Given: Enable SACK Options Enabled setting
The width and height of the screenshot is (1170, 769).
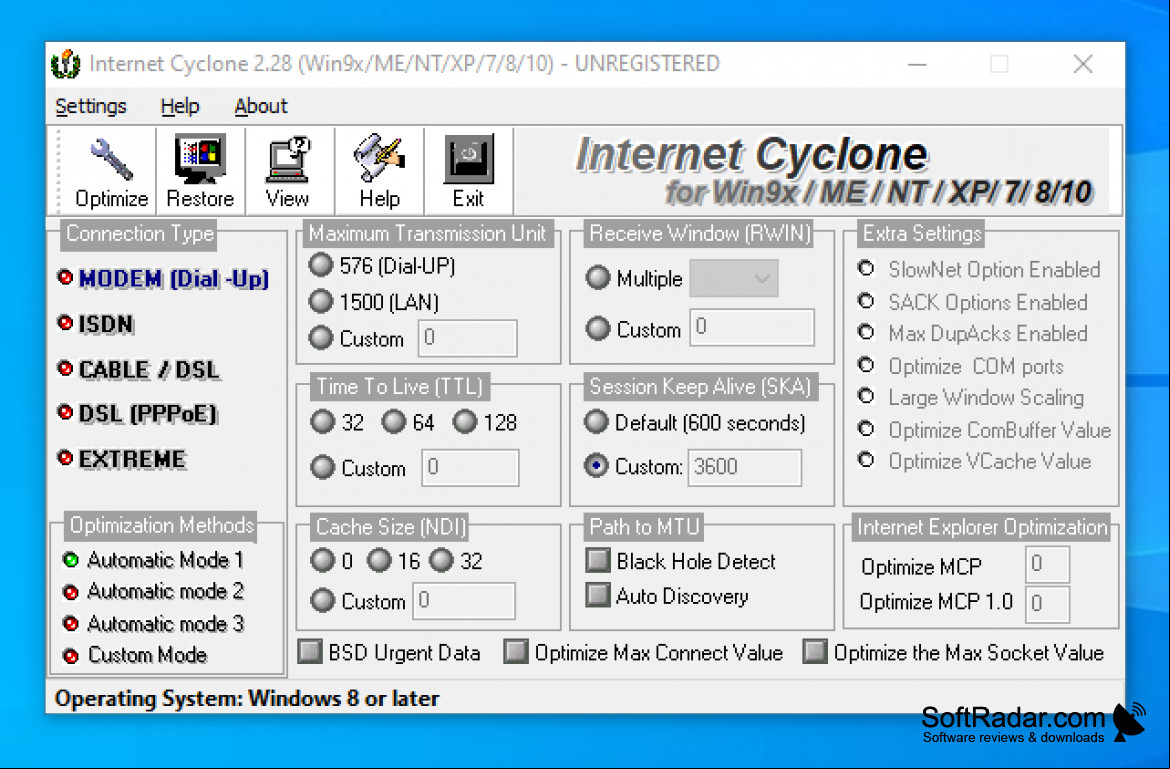Looking at the screenshot, I should click(973, 301).
